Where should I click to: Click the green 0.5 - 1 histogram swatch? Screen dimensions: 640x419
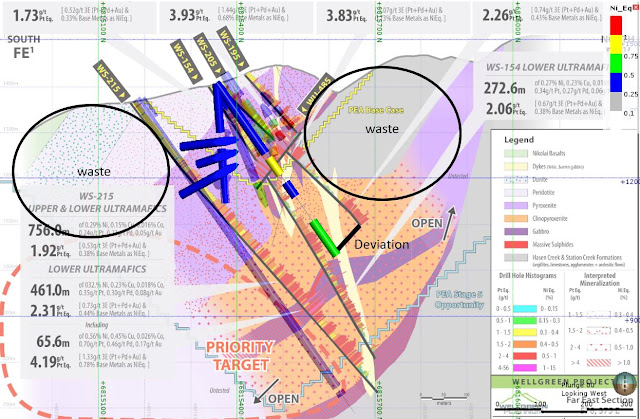click(524, 321)
